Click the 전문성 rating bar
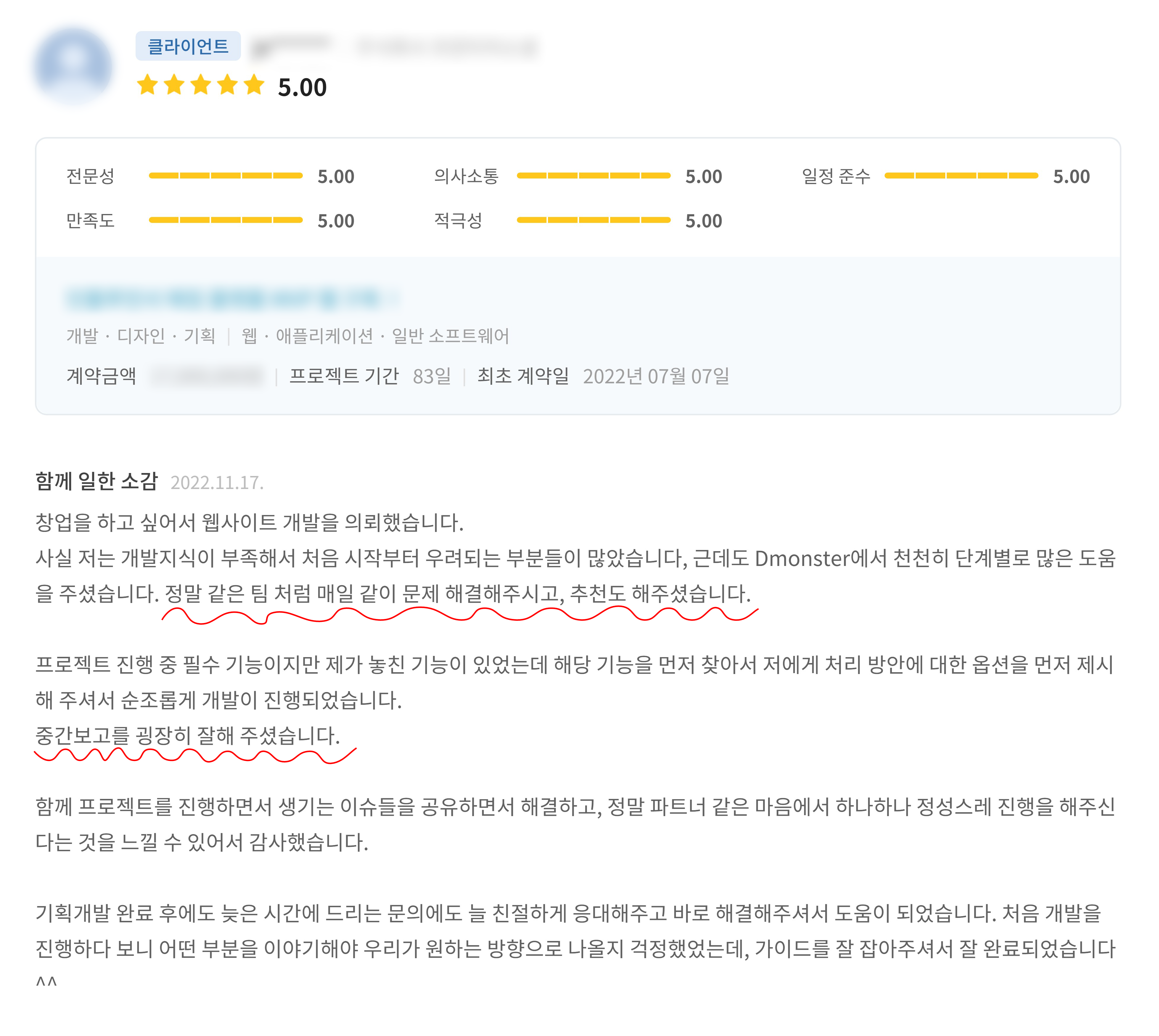The image size is (1159, 1036). pyautogui.click(x=225, y=176)
